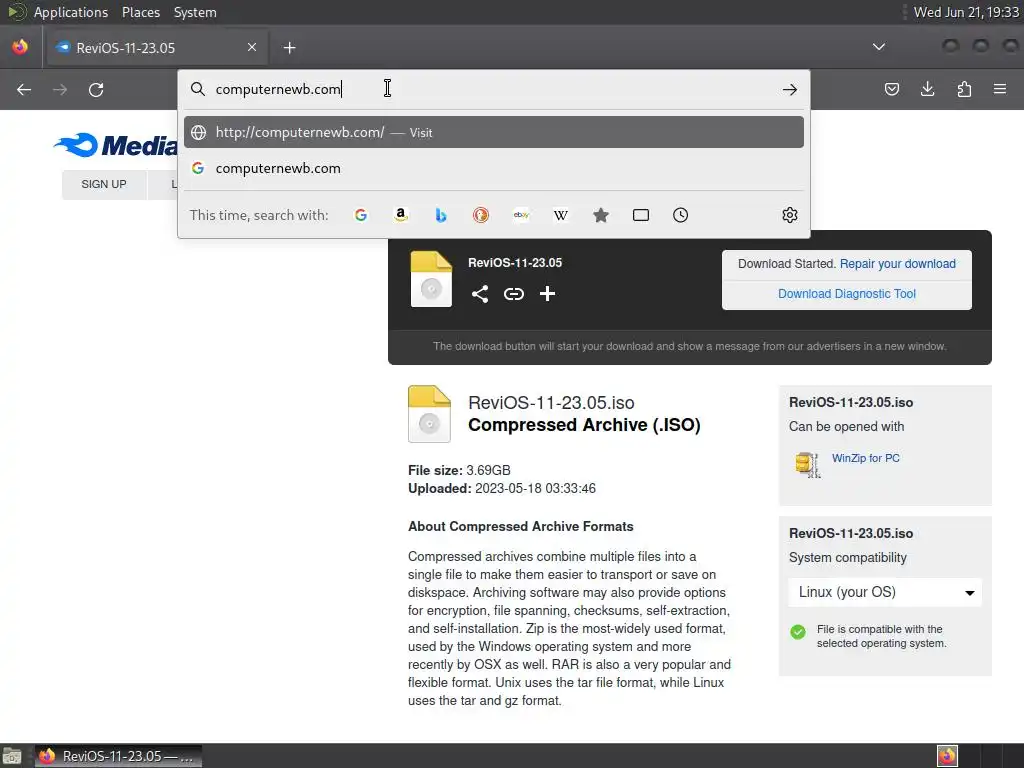
Task: Open the Applications menu
Action: pyautogui.click(x=71, y=12)
